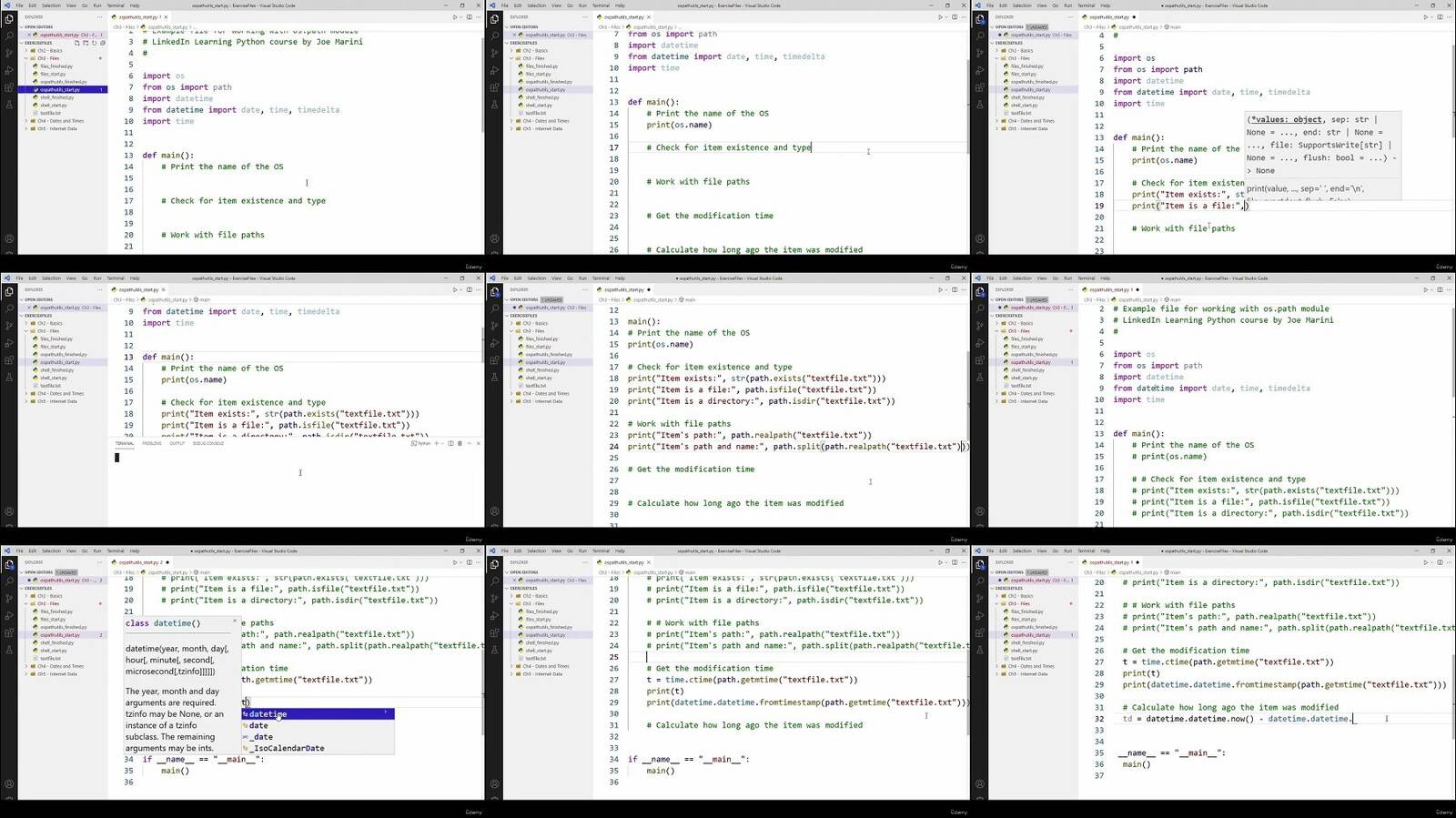Switch to the Debug Console tab
1456x818 pixels.
[208, 443]
